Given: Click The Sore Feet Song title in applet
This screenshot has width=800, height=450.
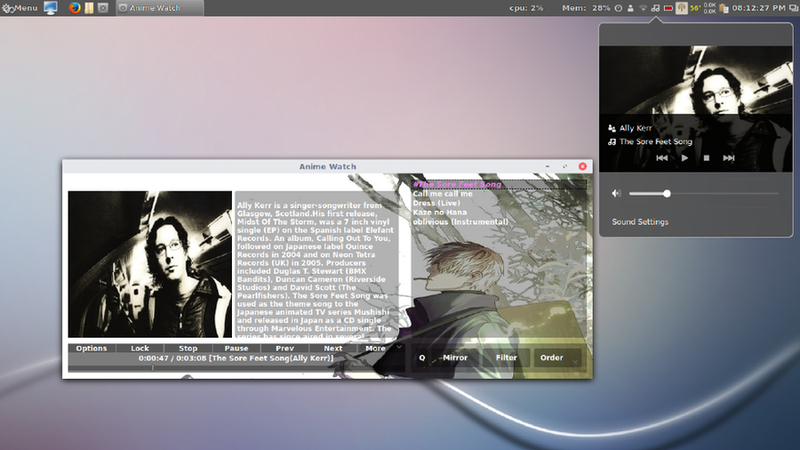Looking at the screenshot, I should point(656,141).
